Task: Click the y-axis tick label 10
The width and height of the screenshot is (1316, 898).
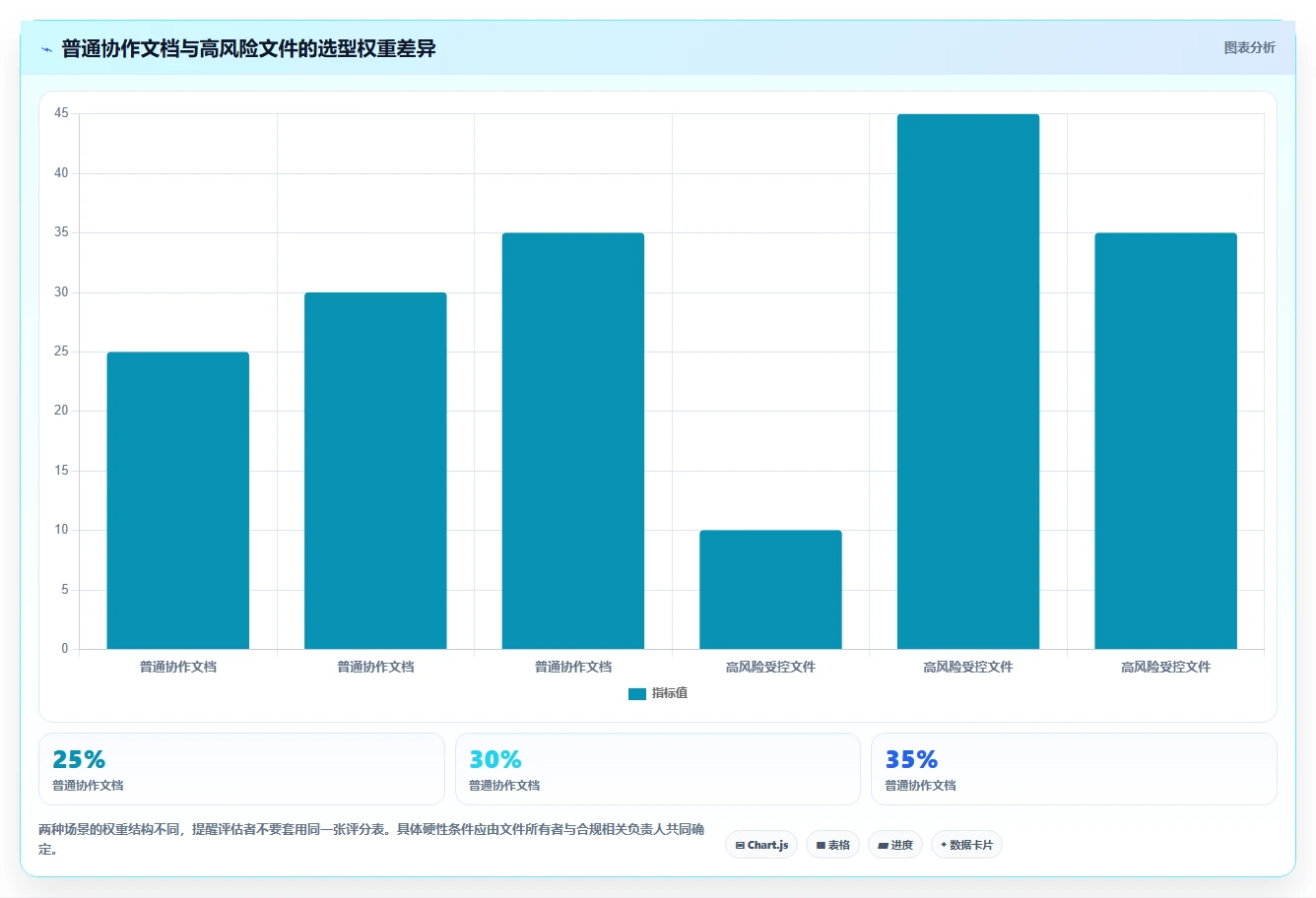Action: (61, 530)
